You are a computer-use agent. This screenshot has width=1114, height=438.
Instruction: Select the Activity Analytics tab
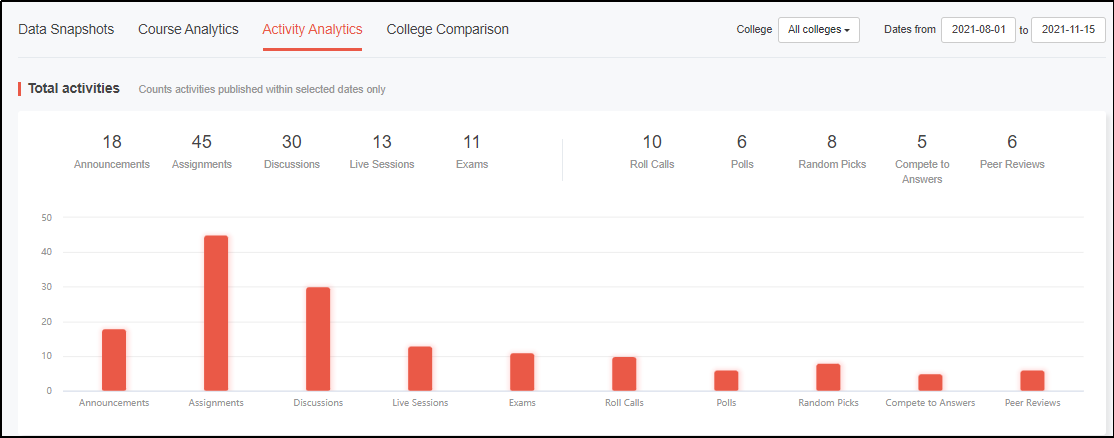pyautogui.click(x=313, y=30)
